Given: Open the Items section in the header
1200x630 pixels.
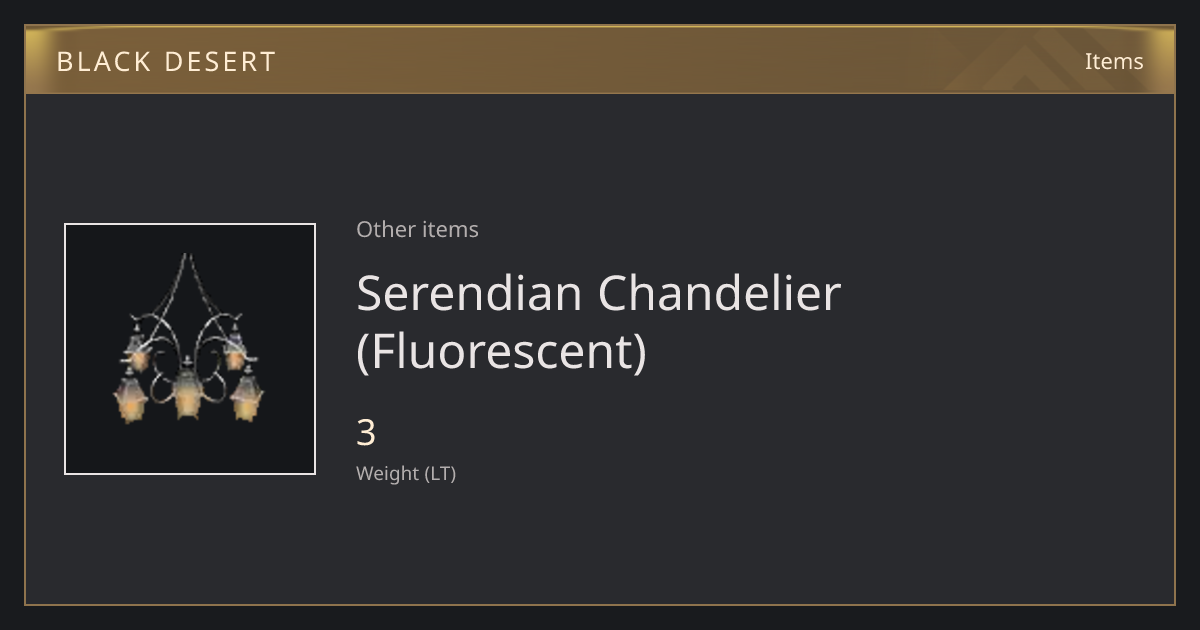Looking at the screenshot, I should tap(1114, 61).
